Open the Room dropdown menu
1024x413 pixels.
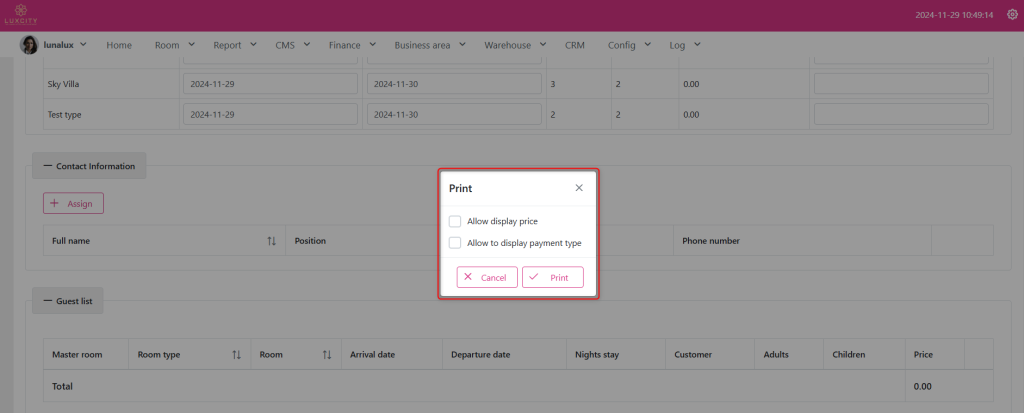[174, 45]
